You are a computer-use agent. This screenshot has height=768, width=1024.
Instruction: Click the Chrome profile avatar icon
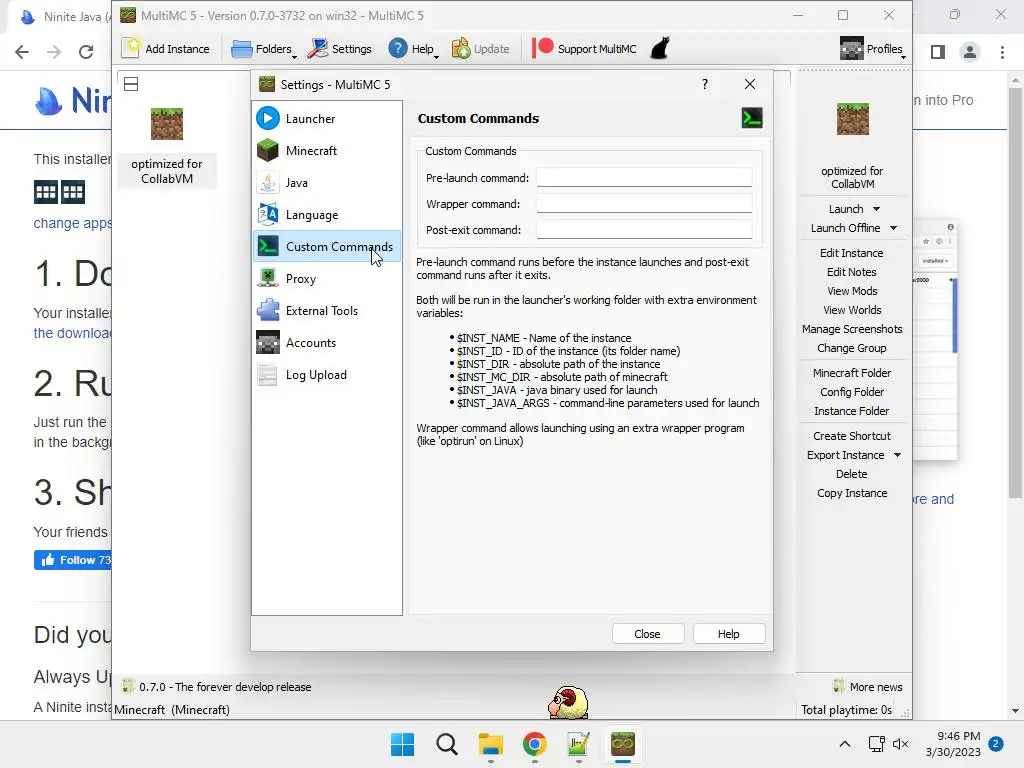coord(970,52)
